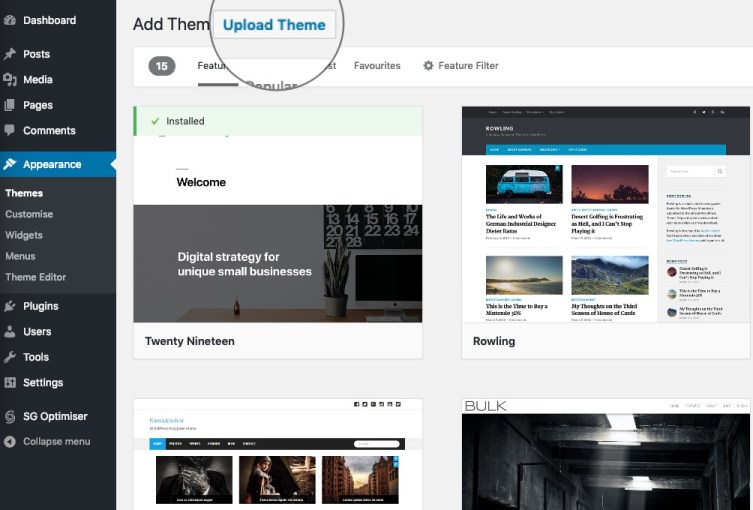753x510 pixels.
Task: Expand the Appearance menu section
Action: (x=52, y=165)
